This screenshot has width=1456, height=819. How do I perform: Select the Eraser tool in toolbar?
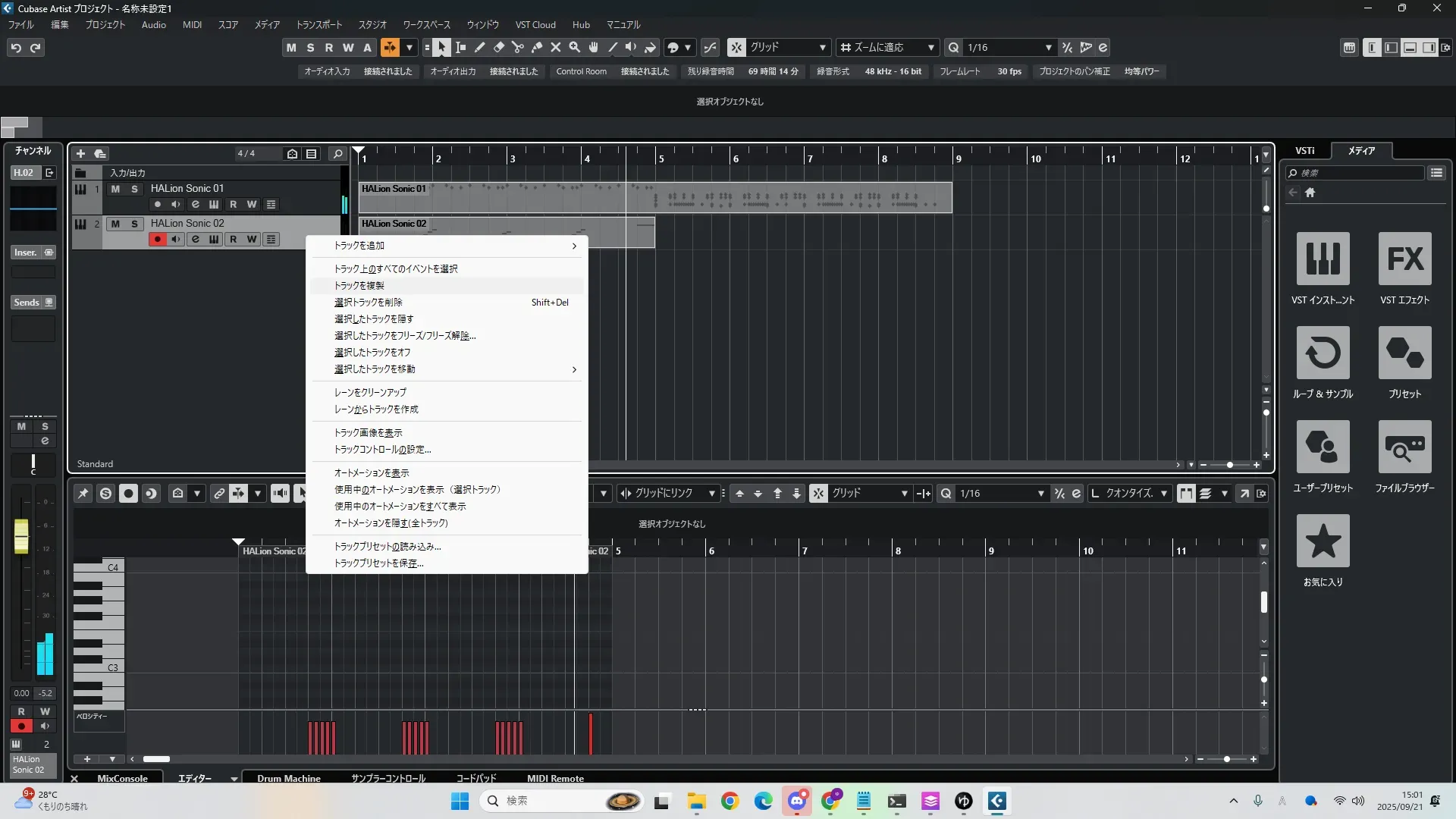pos(499,48)
